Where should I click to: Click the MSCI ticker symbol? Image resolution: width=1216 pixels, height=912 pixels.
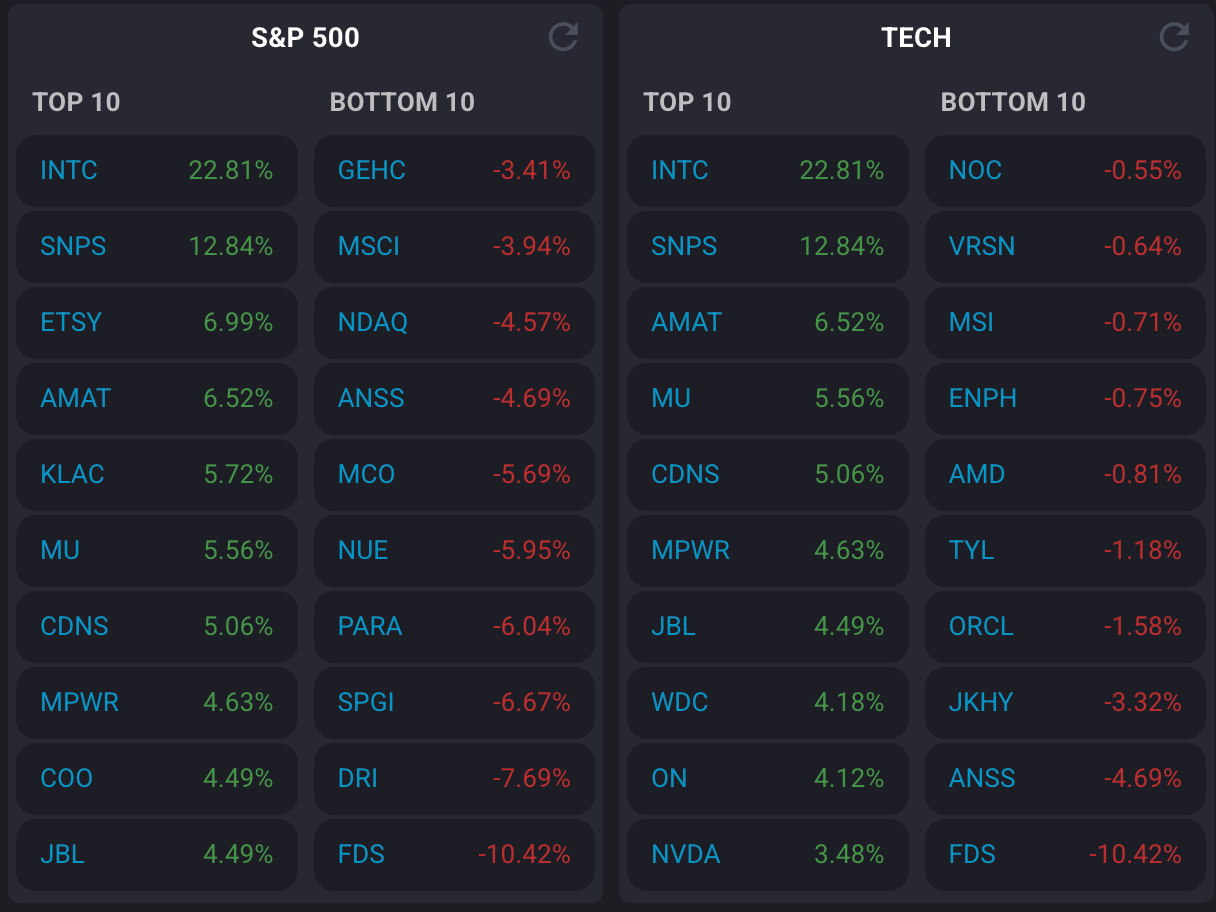click(x=369, y=247)
